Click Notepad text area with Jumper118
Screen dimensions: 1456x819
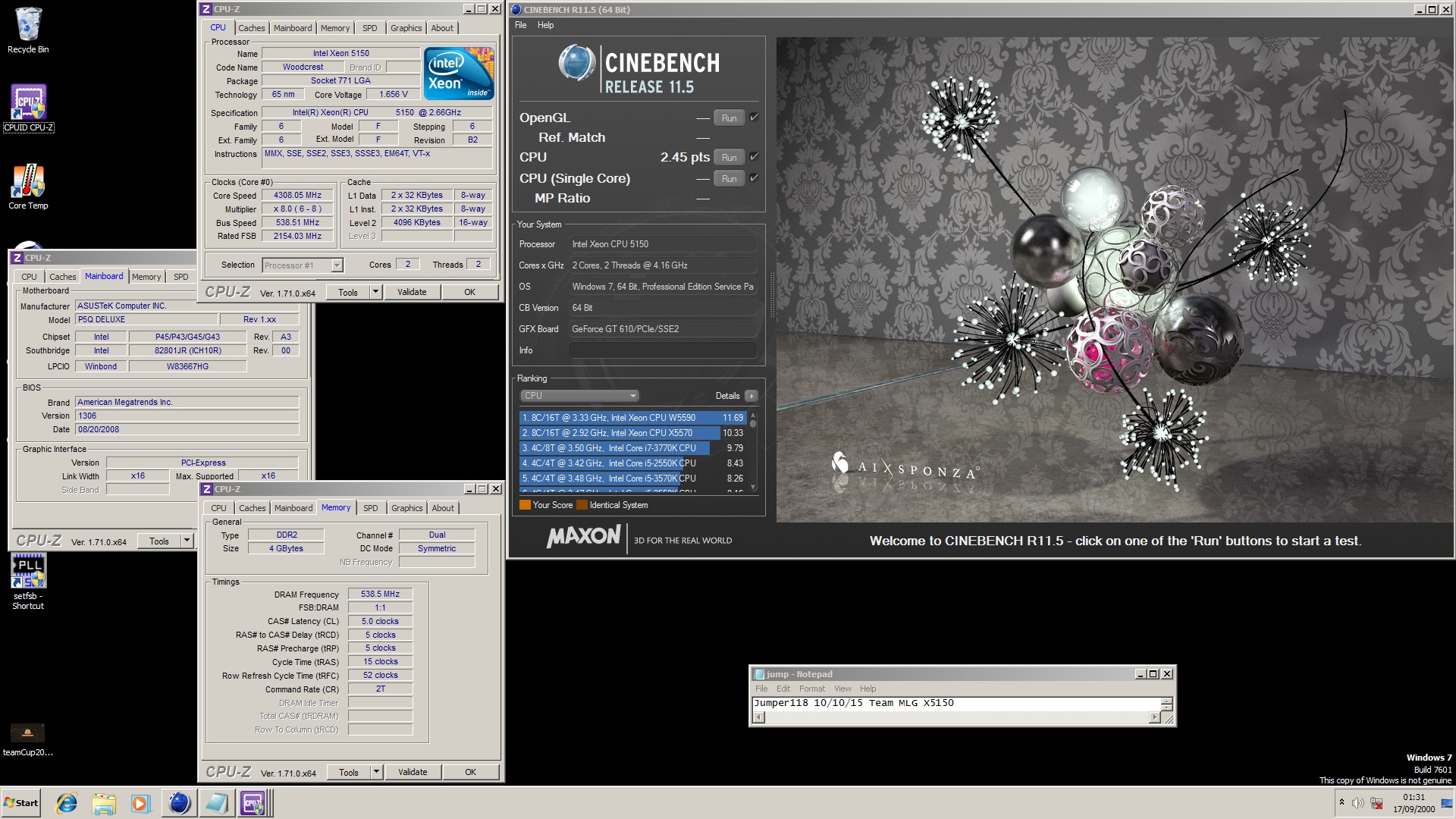click(956, 704)
